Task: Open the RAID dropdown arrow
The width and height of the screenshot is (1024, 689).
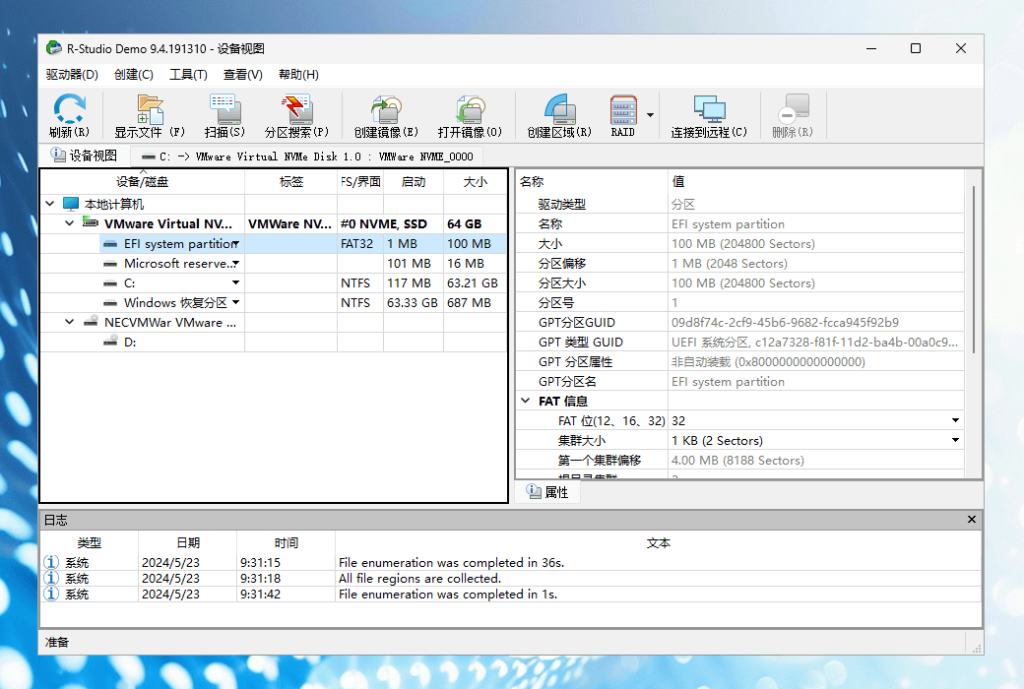Action: click(x=650, y=115)
